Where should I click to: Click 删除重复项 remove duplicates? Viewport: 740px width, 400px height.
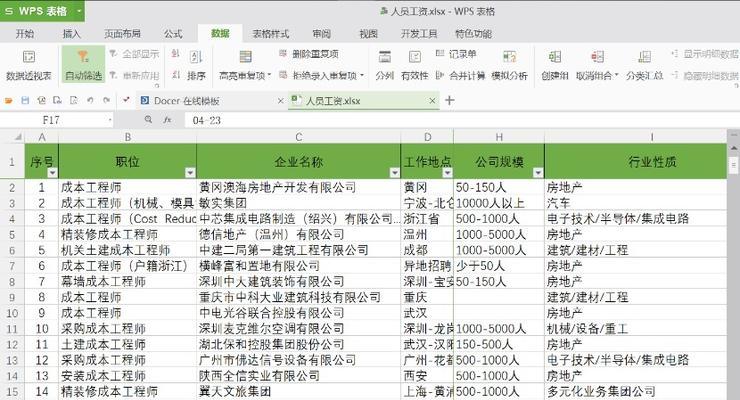click(x=309, y=54)
